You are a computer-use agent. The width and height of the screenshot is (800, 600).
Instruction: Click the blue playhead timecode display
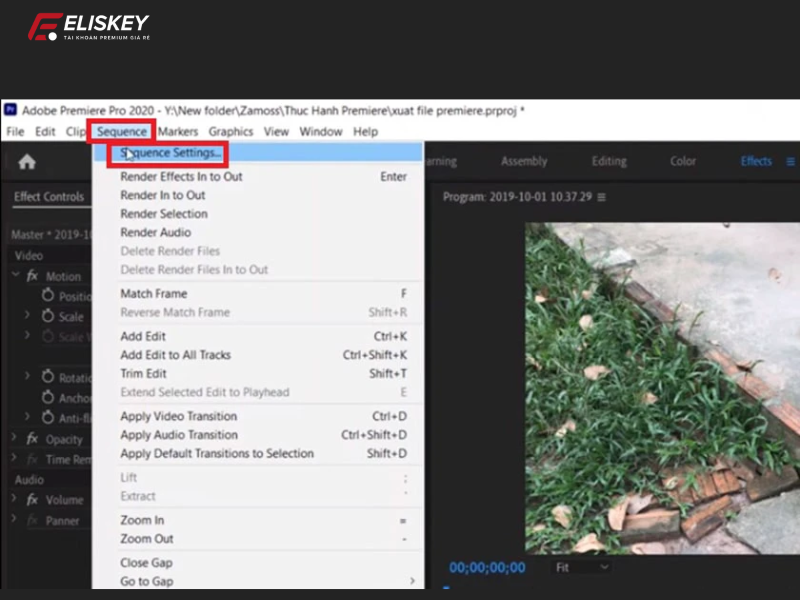pos(487,568)
